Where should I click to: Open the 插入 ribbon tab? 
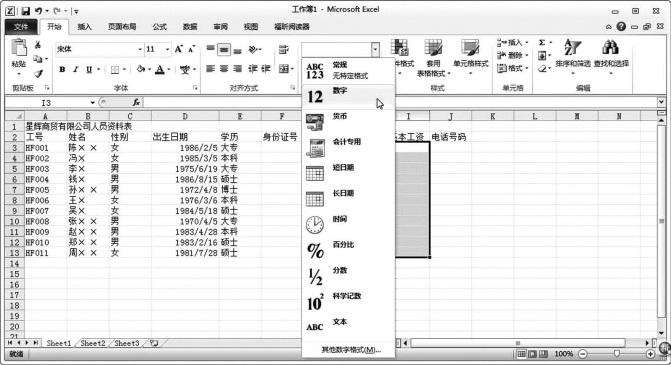(85, 27)
